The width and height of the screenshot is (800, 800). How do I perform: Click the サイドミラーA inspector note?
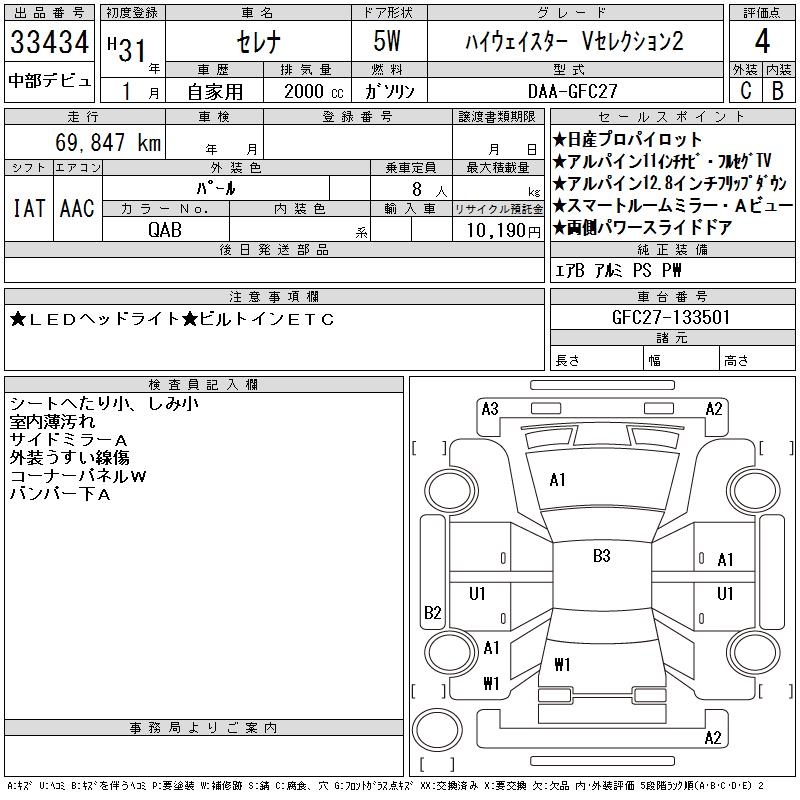68,440
